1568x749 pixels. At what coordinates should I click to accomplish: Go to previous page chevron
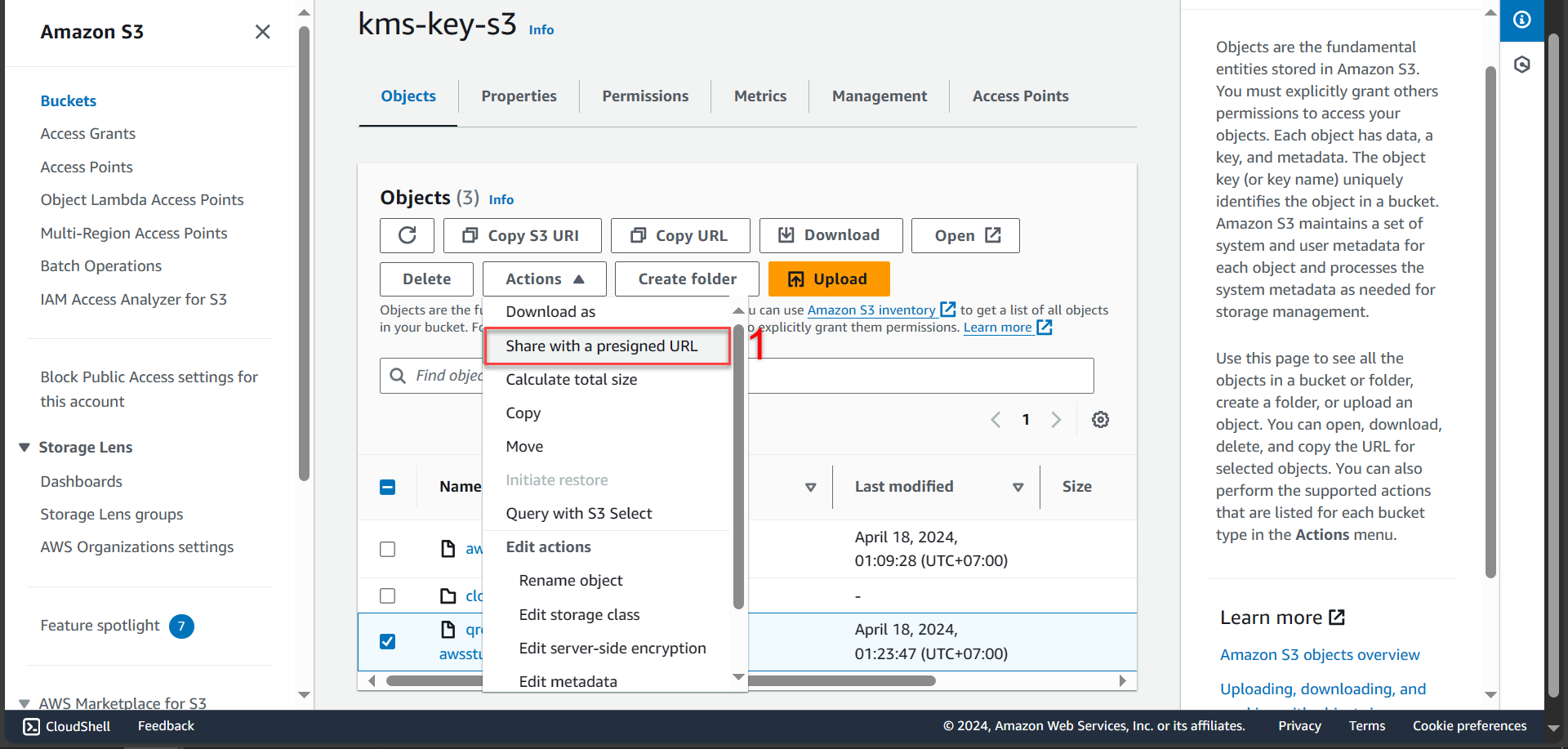[996, 419]
